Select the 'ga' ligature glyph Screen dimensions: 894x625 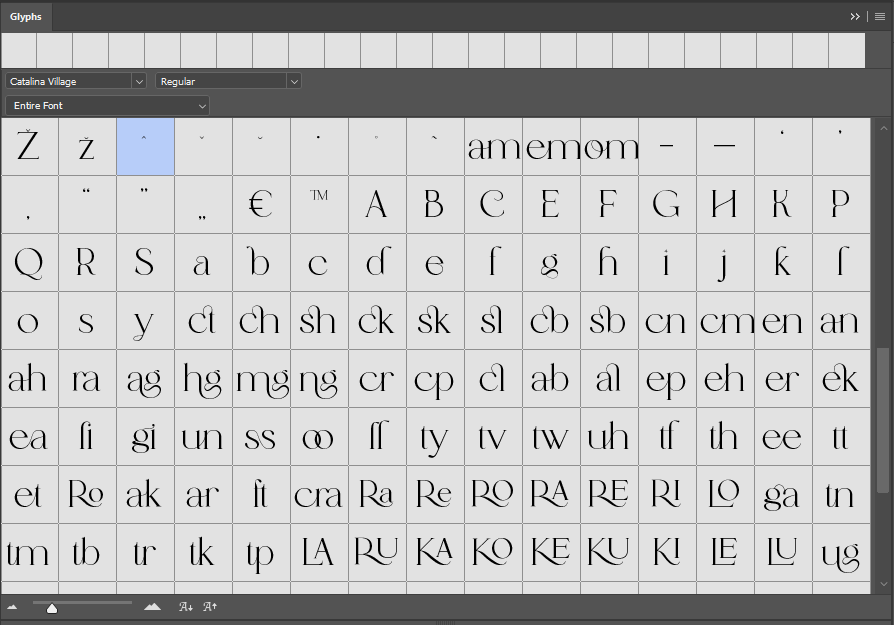(783, 495)
